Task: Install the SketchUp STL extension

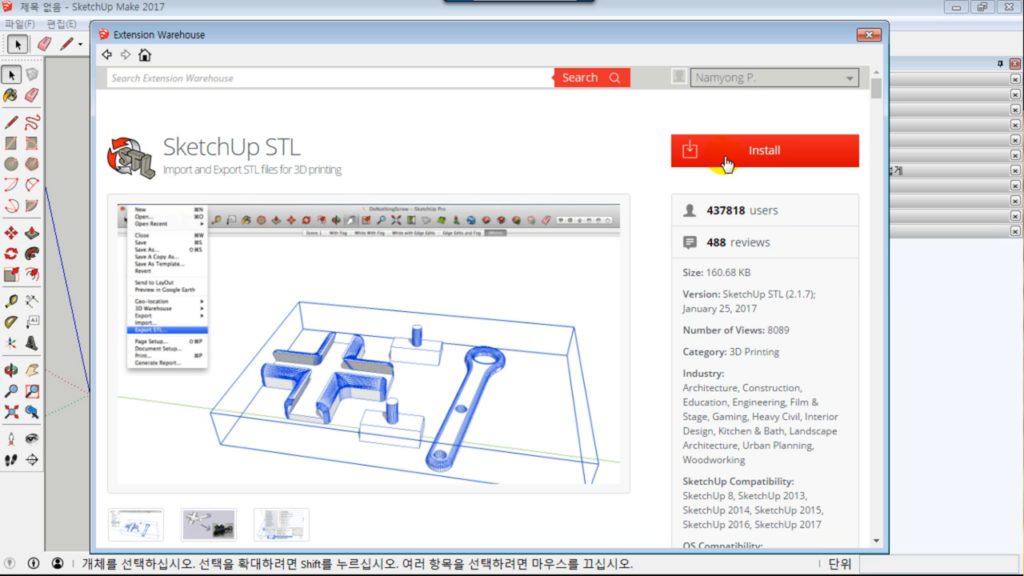Action: click(765, 151)
